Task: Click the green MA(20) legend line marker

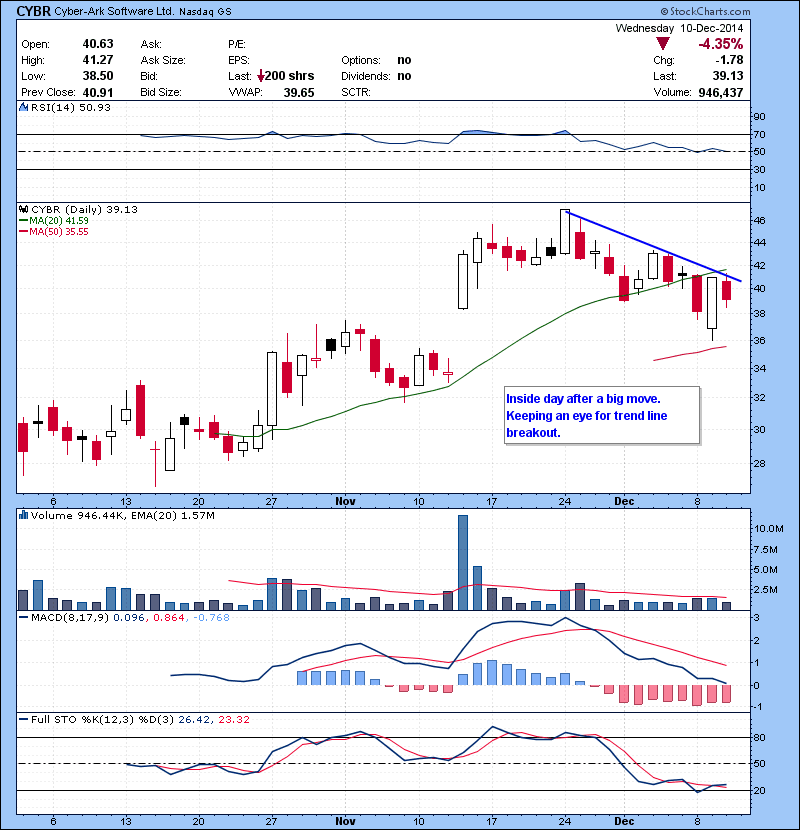Action: coord(23,221)
